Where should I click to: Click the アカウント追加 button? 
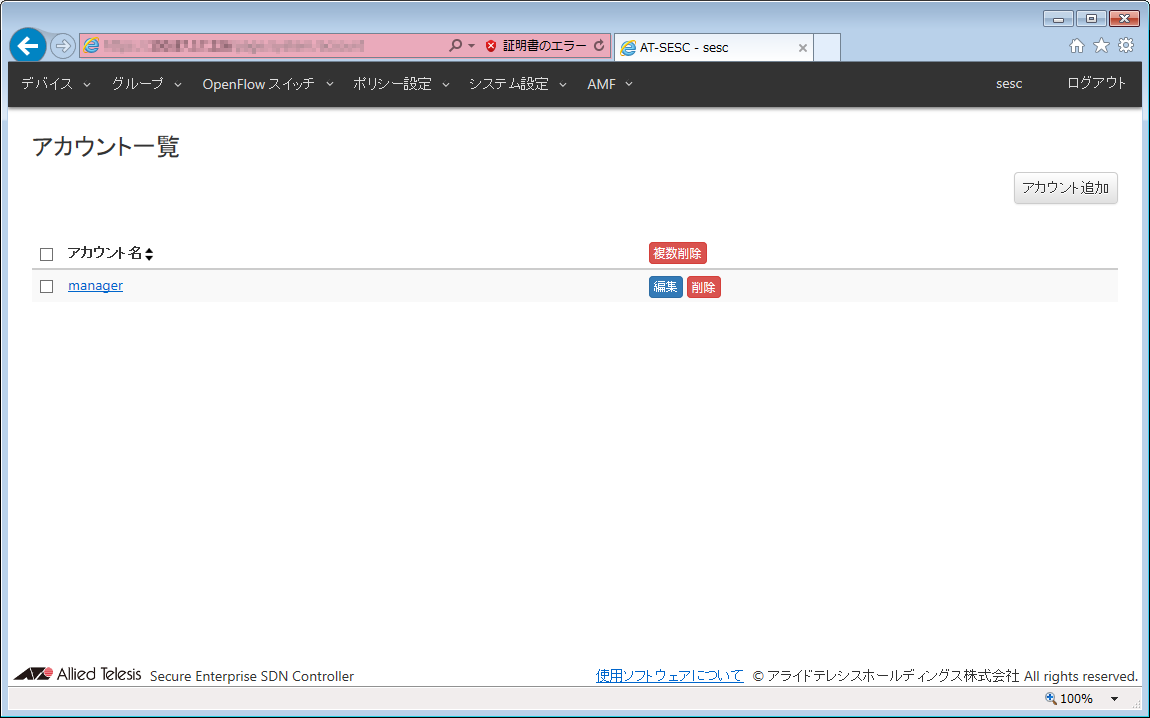(1066, 188)
